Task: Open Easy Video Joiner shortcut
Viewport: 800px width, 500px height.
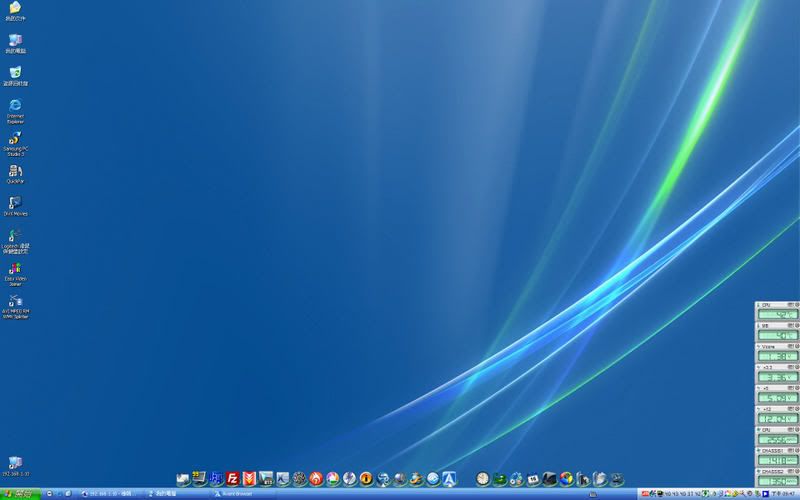Action: point(15,269)
